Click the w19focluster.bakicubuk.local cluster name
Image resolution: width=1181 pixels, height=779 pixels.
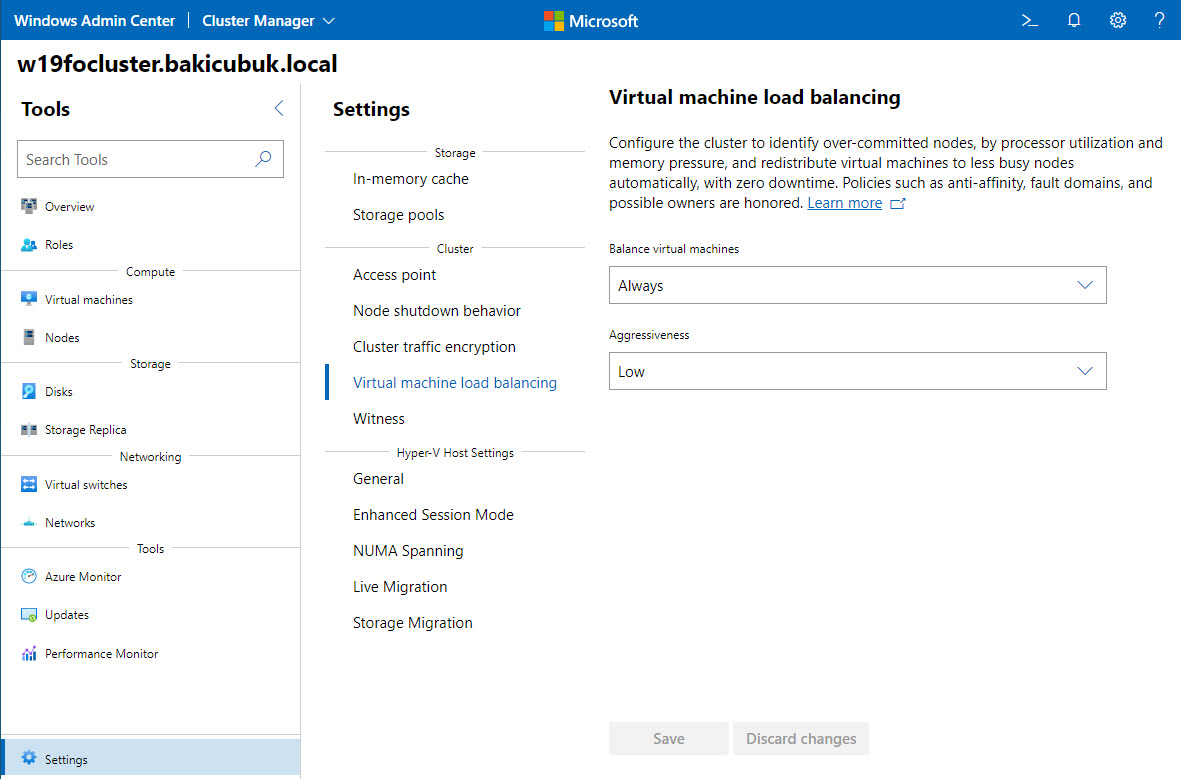tap(177, 63)
